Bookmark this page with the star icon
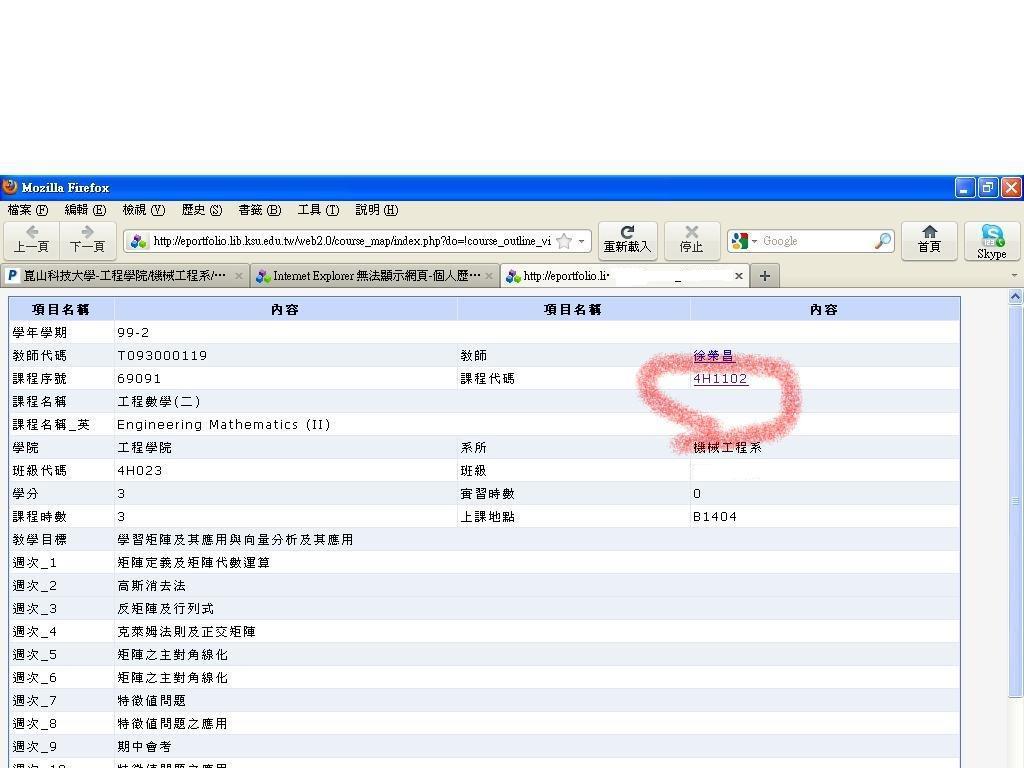 click(564, 241)
